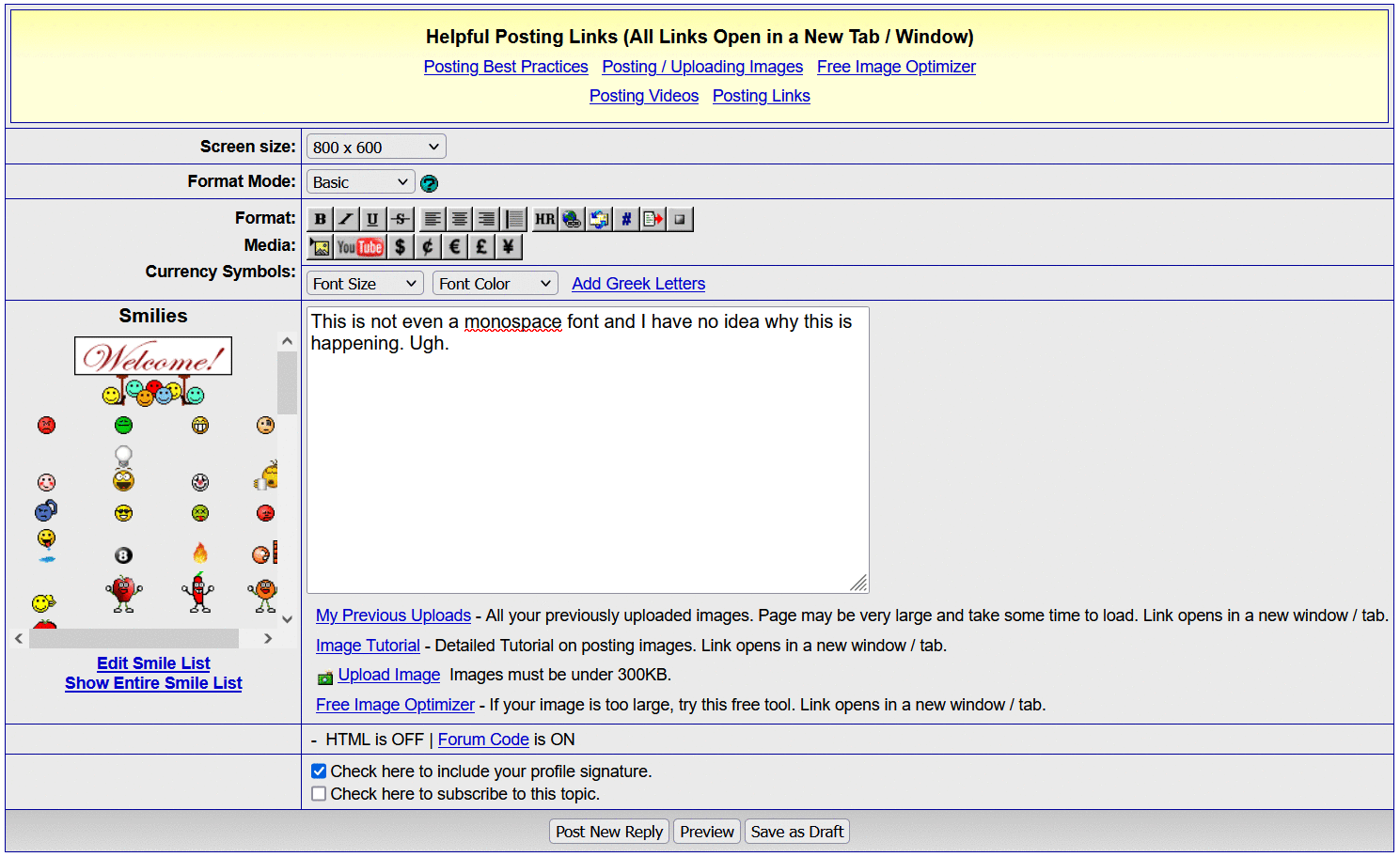Insert the euro symbol
1400x857 pixels.
pyautogui.click(x=455, y=247)
